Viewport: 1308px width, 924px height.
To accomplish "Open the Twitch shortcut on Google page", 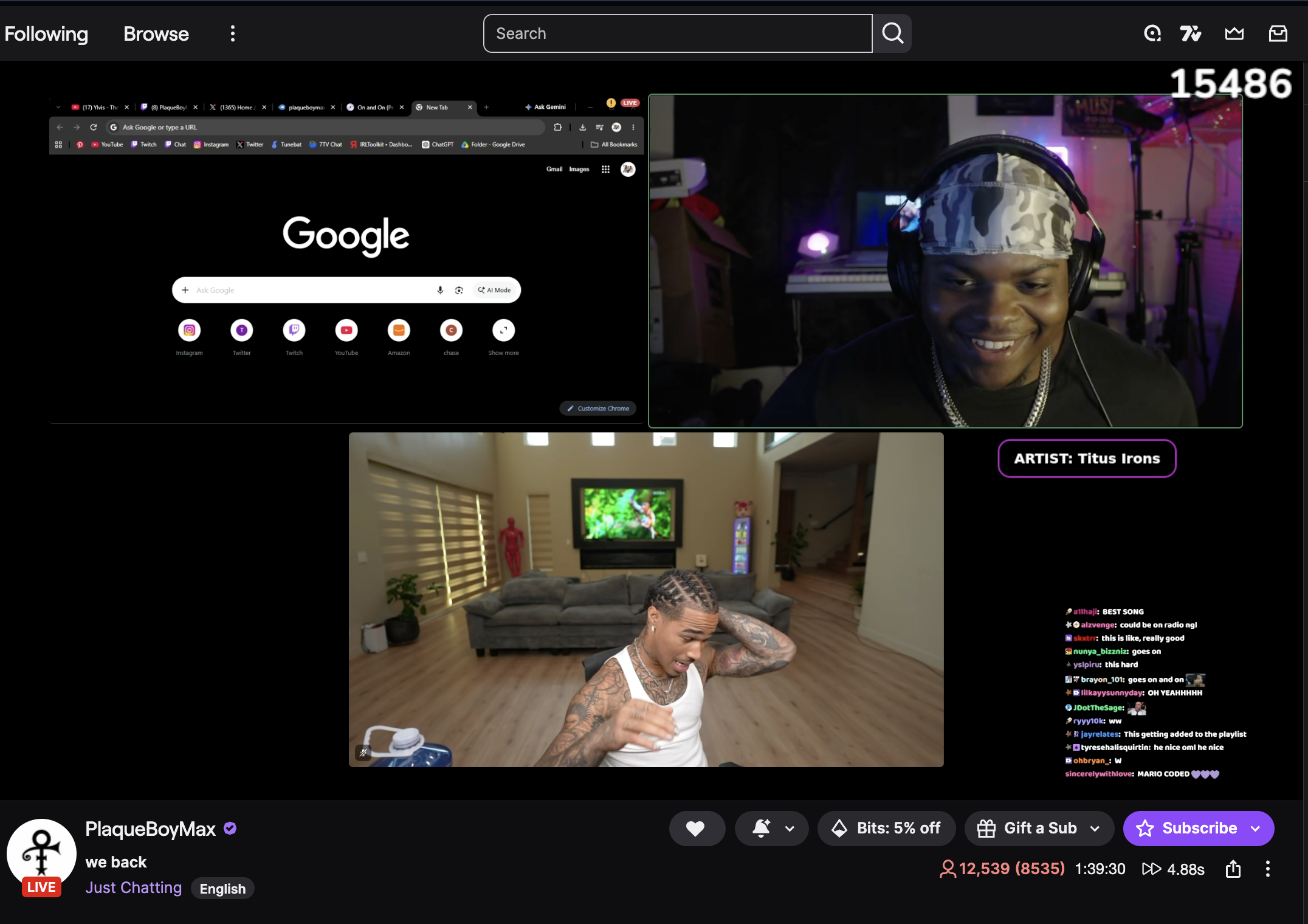I will [x=294, y=336].
